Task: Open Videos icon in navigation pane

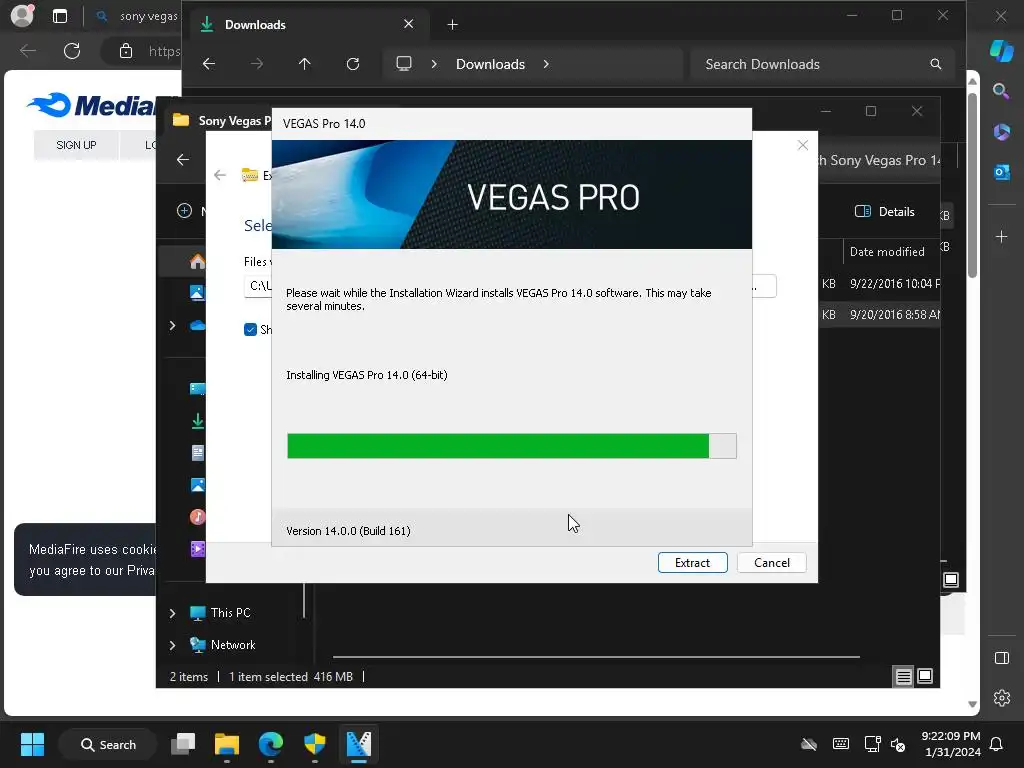Action: 197,549
